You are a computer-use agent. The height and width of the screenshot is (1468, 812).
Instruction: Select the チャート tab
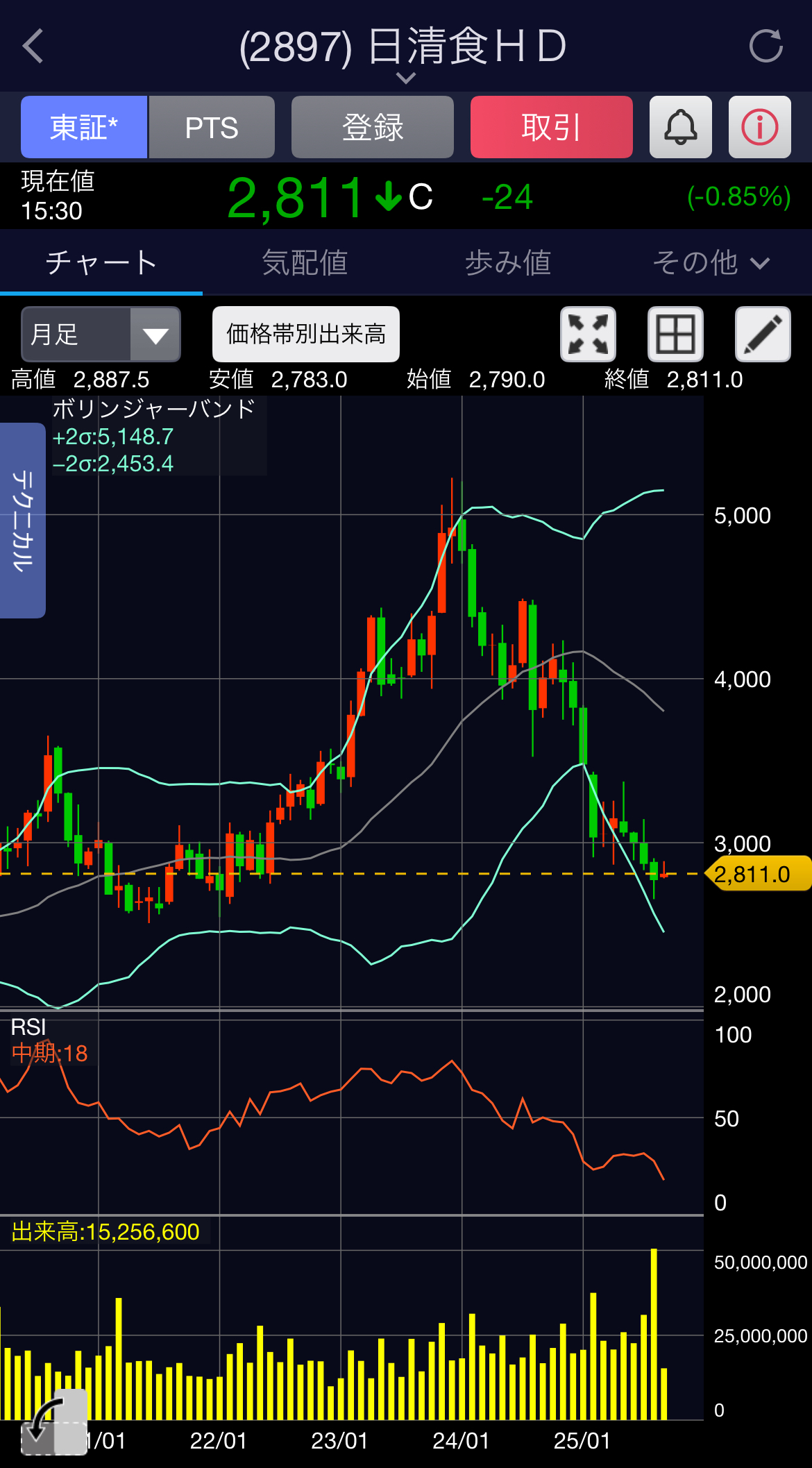click(101, 262)
